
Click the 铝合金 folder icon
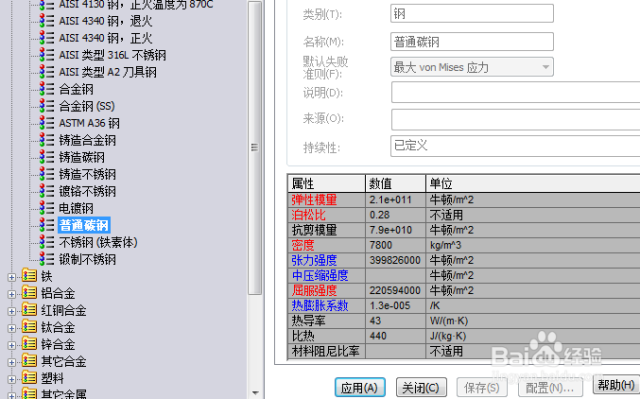coord(29,293)
